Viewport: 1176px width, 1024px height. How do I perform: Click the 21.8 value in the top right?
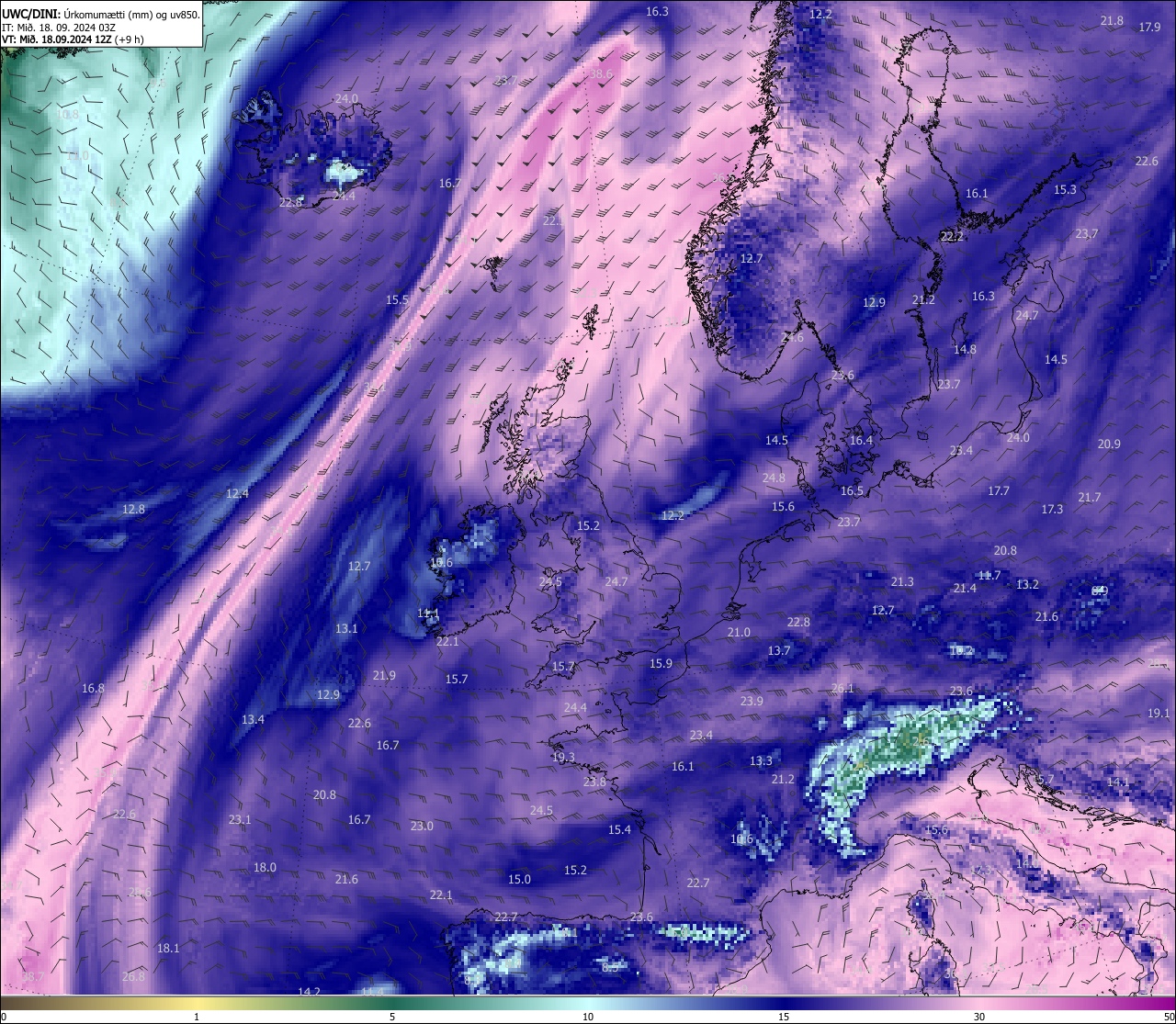coord(1112,20)
